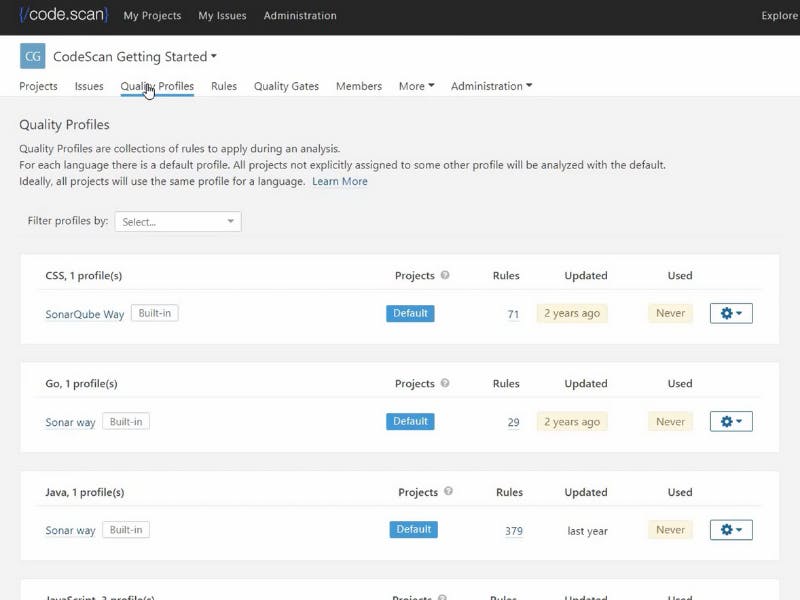Click help icon next to Java Projects header
The height and width of the screenshot is (600, 800).
click(x=448, y=491)
